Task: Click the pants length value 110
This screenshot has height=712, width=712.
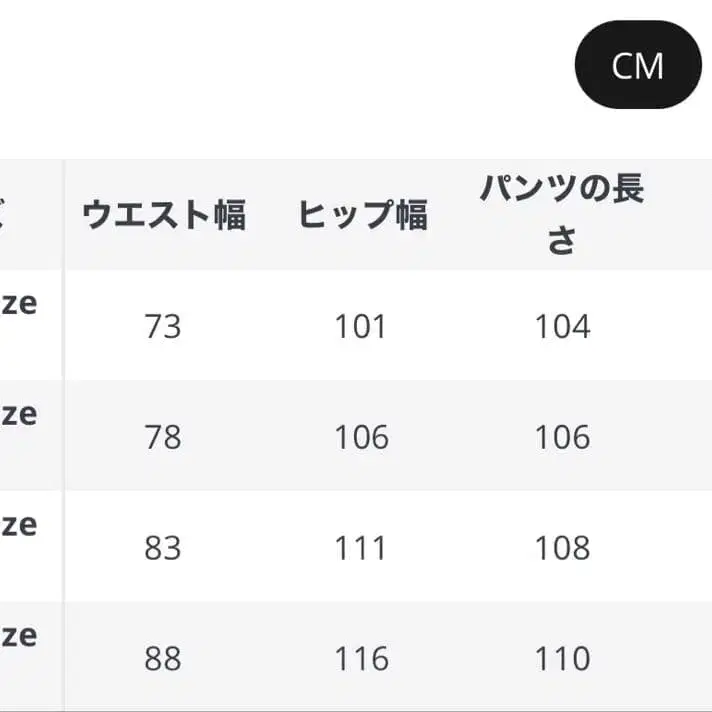Action: pyautogui.click(x=562, y=658)
